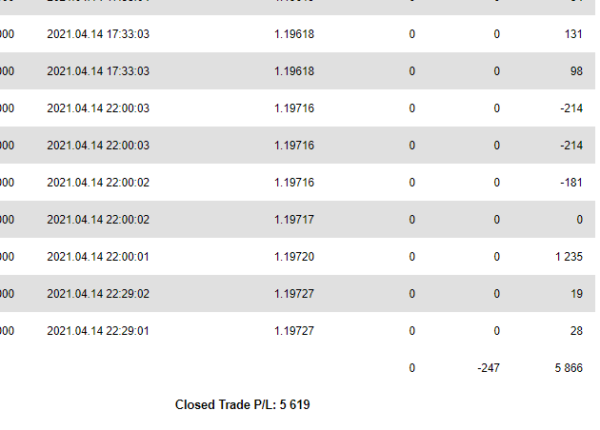600x430 pixels.
Task: Select the profit value 19
Action: (577, 294)
